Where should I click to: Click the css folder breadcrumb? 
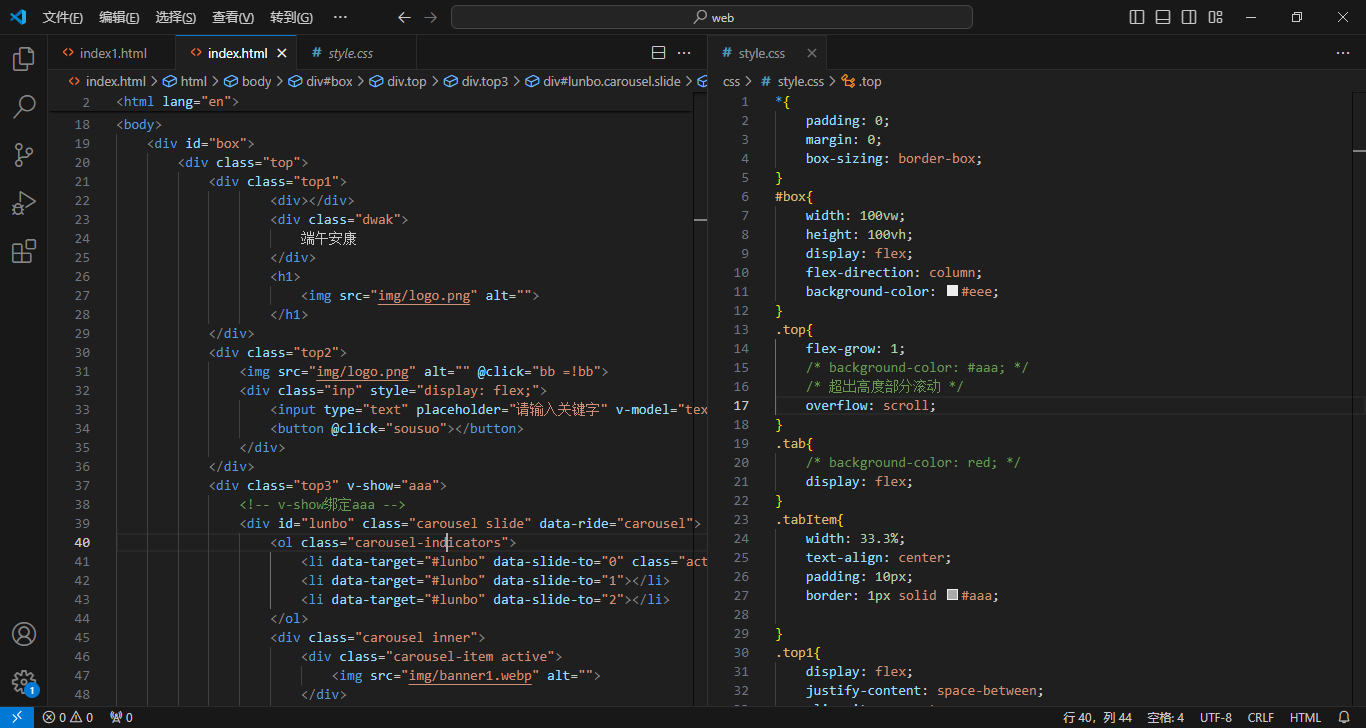(x=732, y=82)
